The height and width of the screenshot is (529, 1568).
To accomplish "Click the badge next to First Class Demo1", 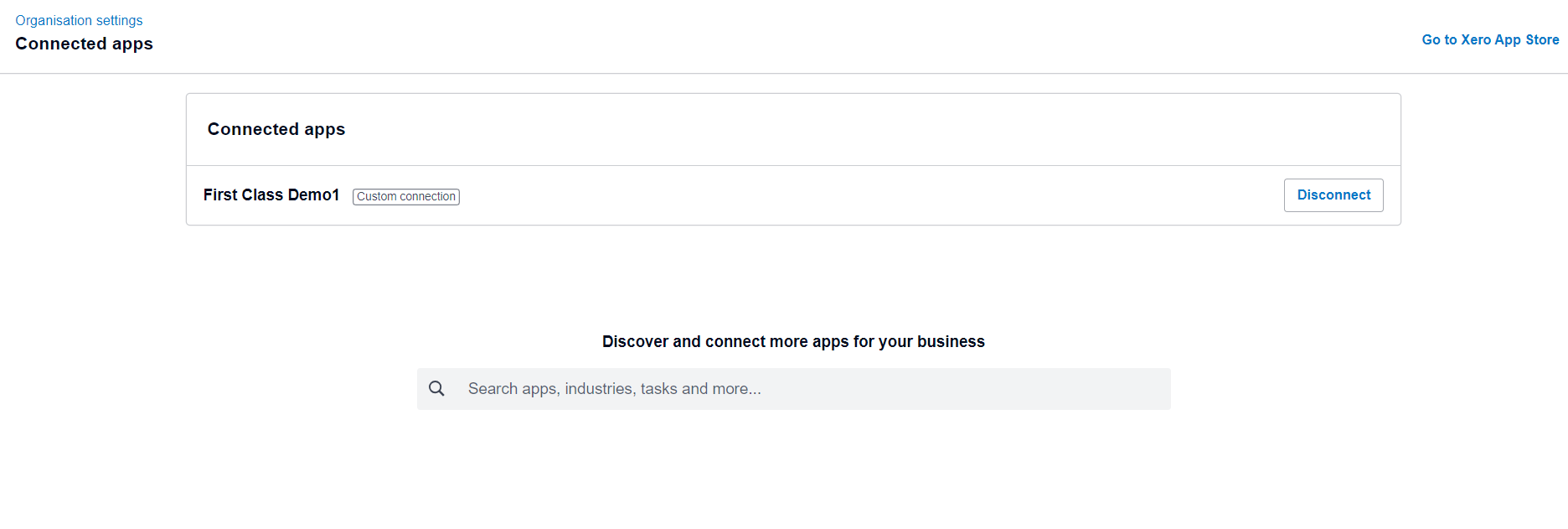I will tap(406, 196).
